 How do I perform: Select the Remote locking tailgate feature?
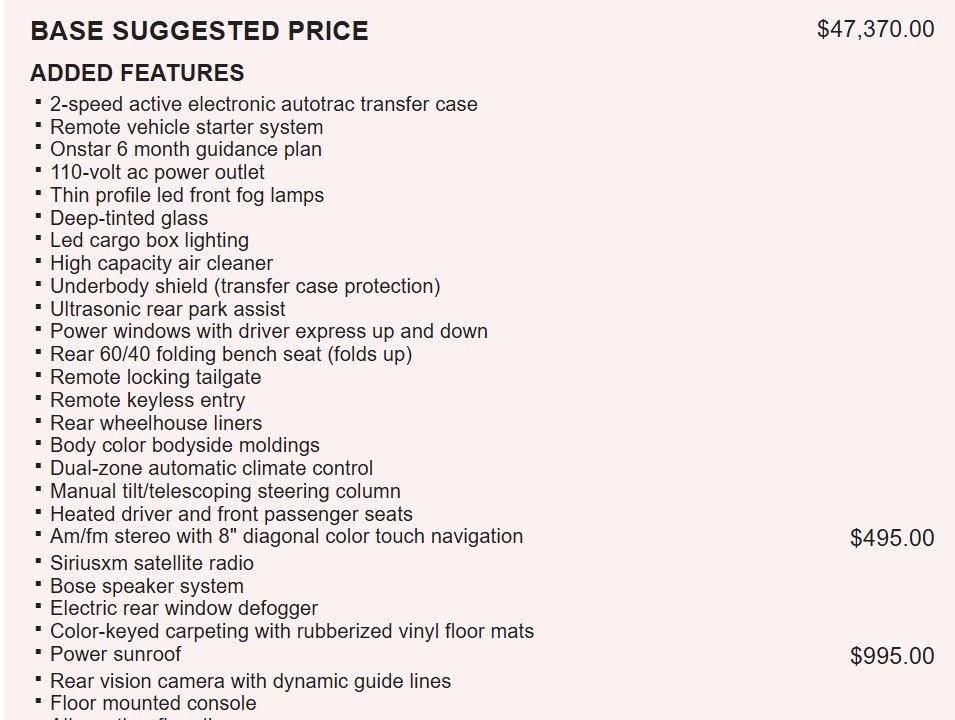155,377
